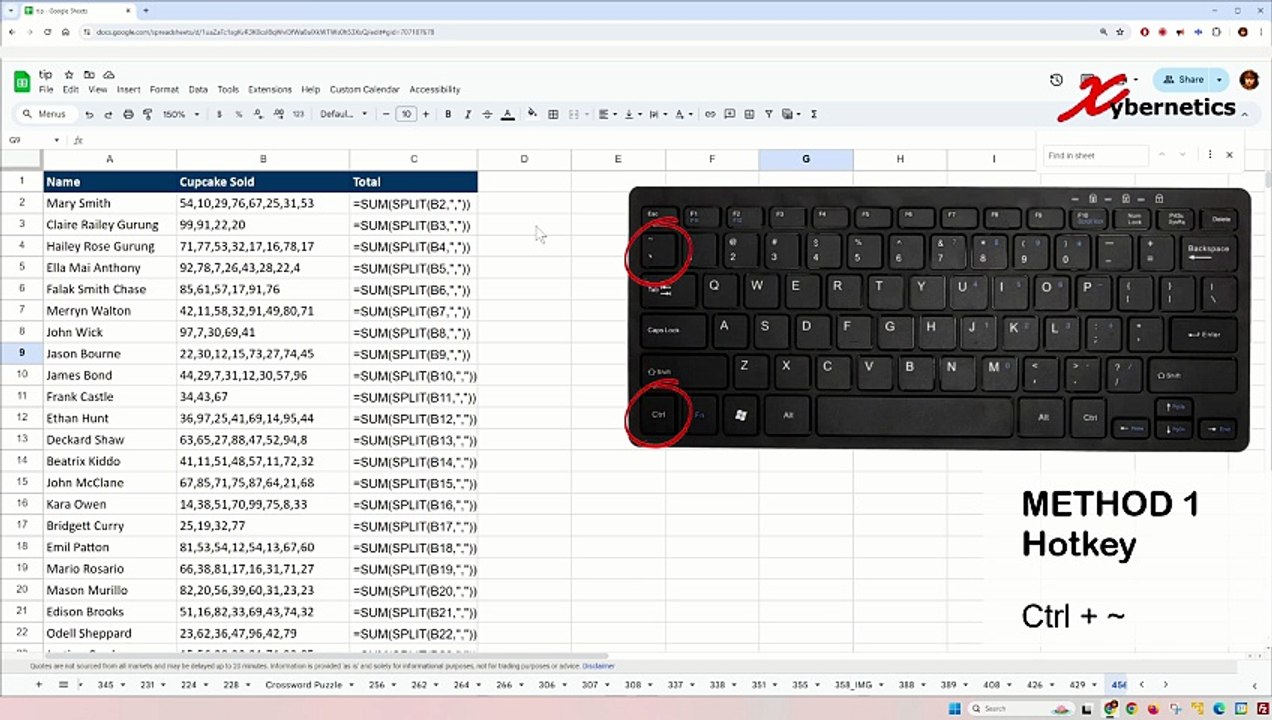Open a new browser tab

point(146,10)
